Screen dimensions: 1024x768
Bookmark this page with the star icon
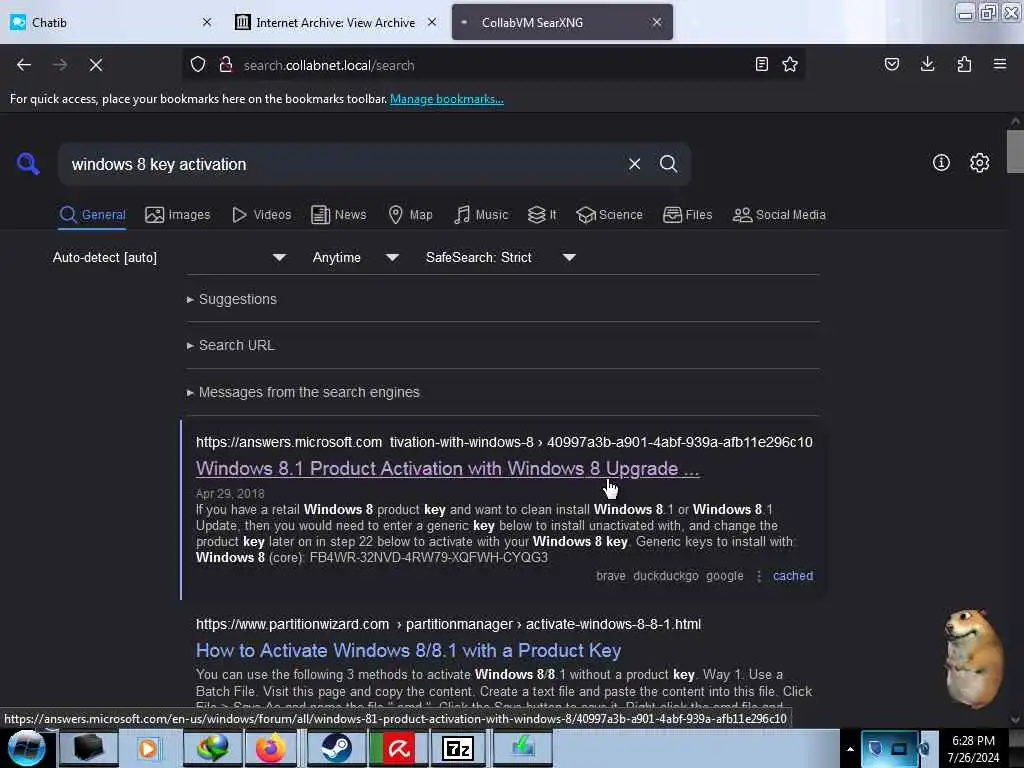(x=790, y=64)
